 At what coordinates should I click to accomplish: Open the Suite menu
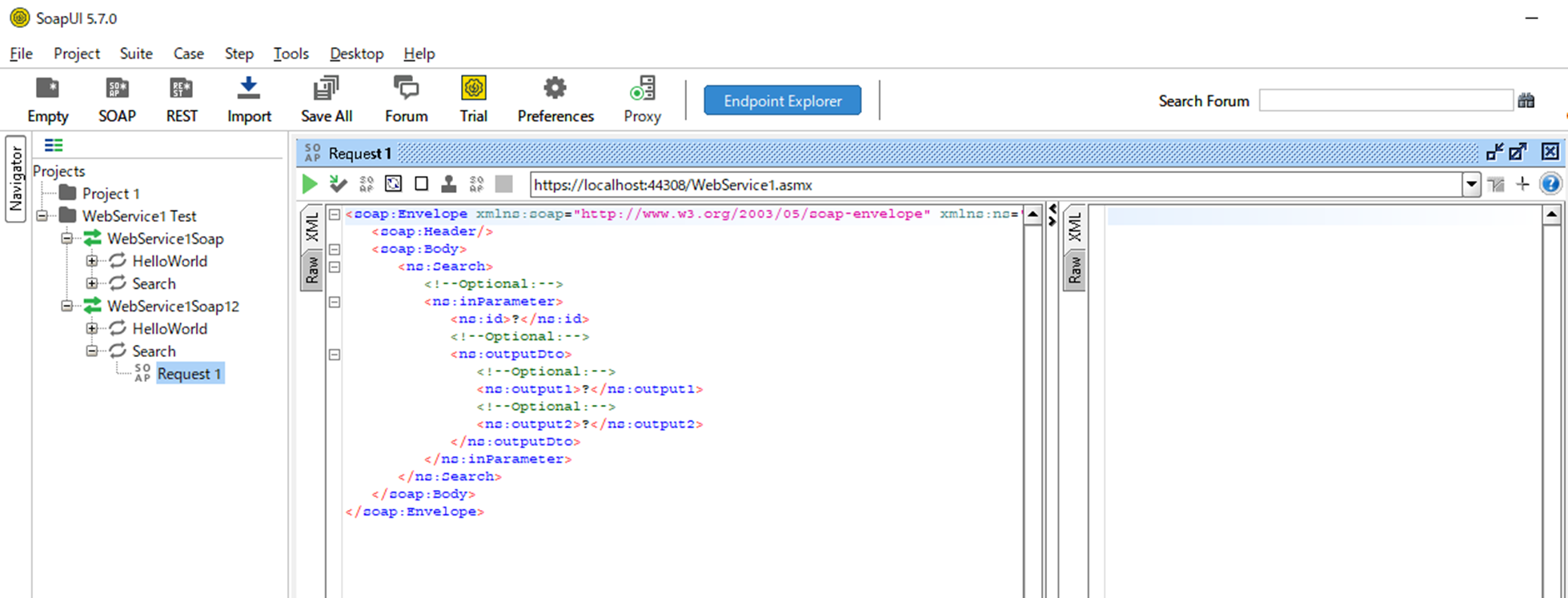pos(136,54)
